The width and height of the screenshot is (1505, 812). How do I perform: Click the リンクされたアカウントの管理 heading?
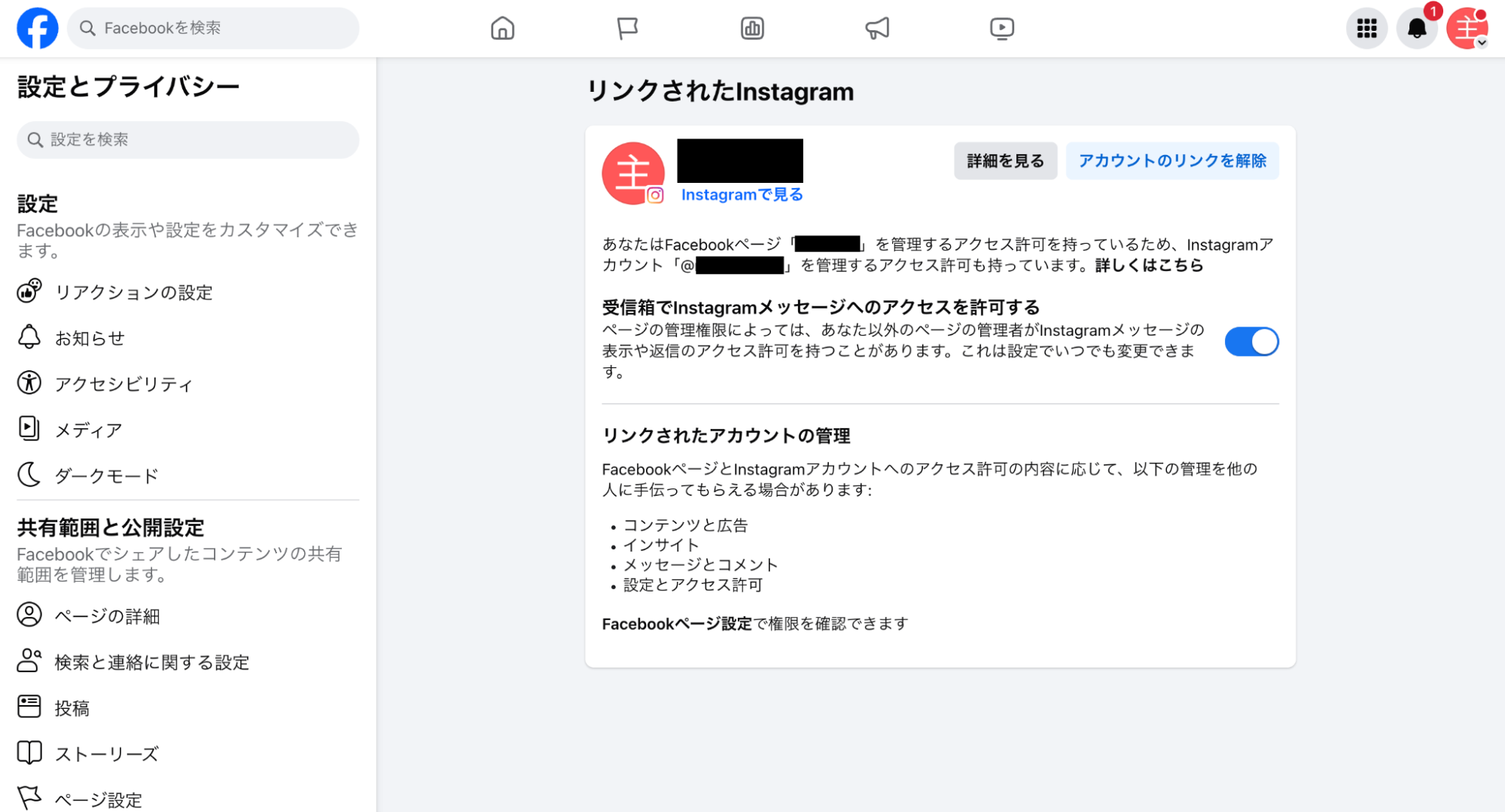click(727, 436)
